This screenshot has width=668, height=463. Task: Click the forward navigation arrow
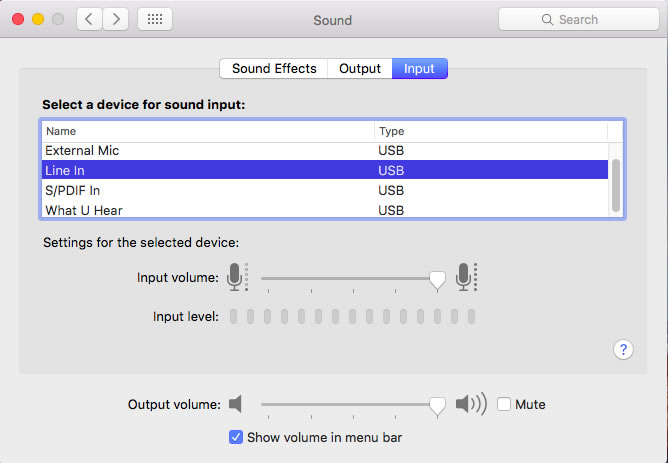[115, 19]
